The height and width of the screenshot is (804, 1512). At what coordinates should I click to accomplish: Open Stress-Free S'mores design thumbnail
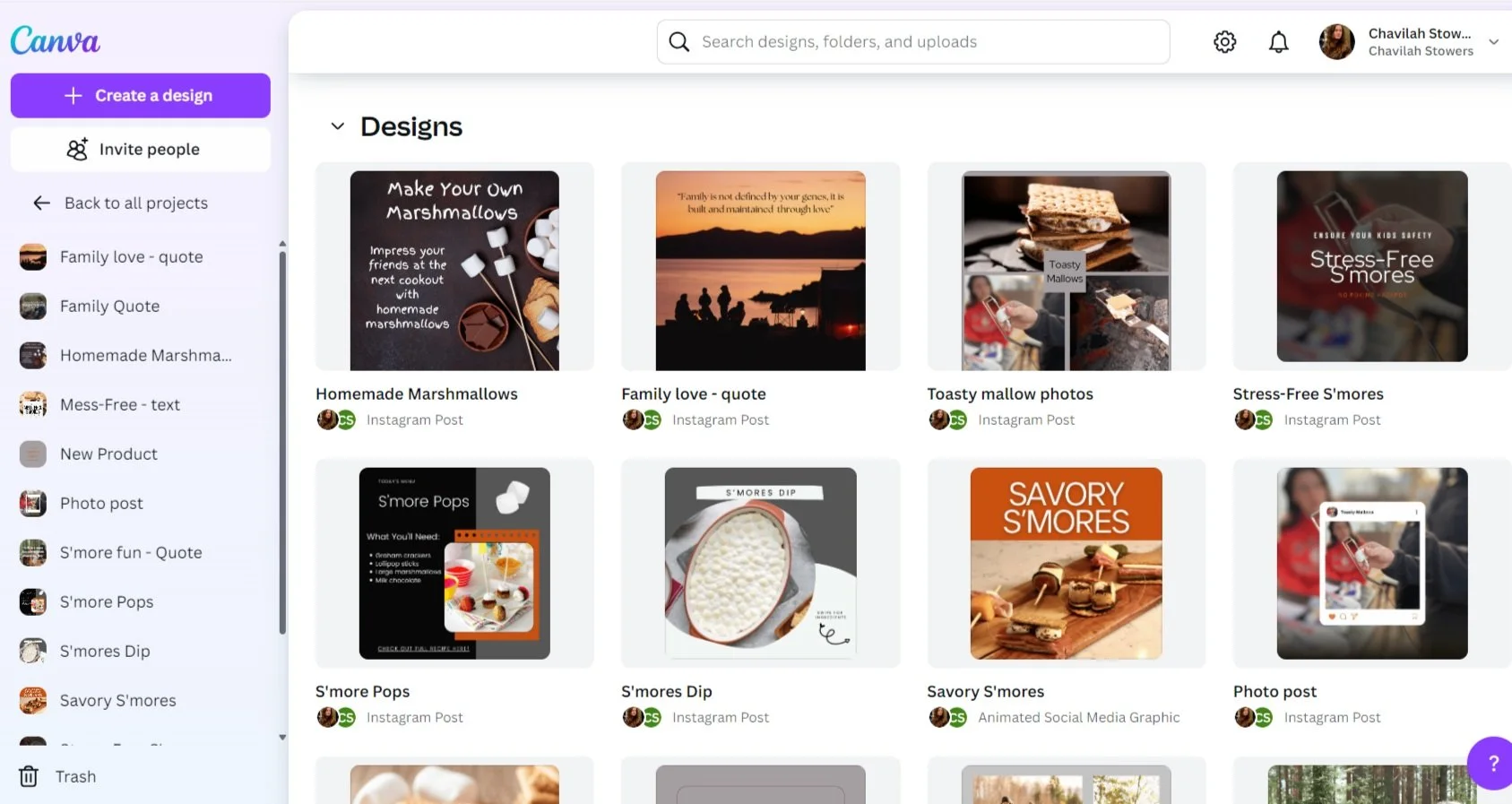[x=1372, y=266]
